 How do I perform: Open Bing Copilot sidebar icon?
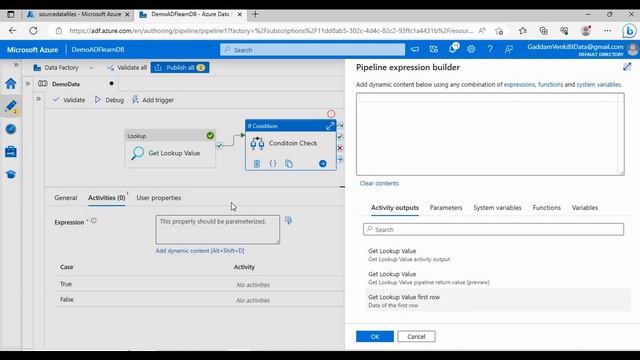coord(629,31)
